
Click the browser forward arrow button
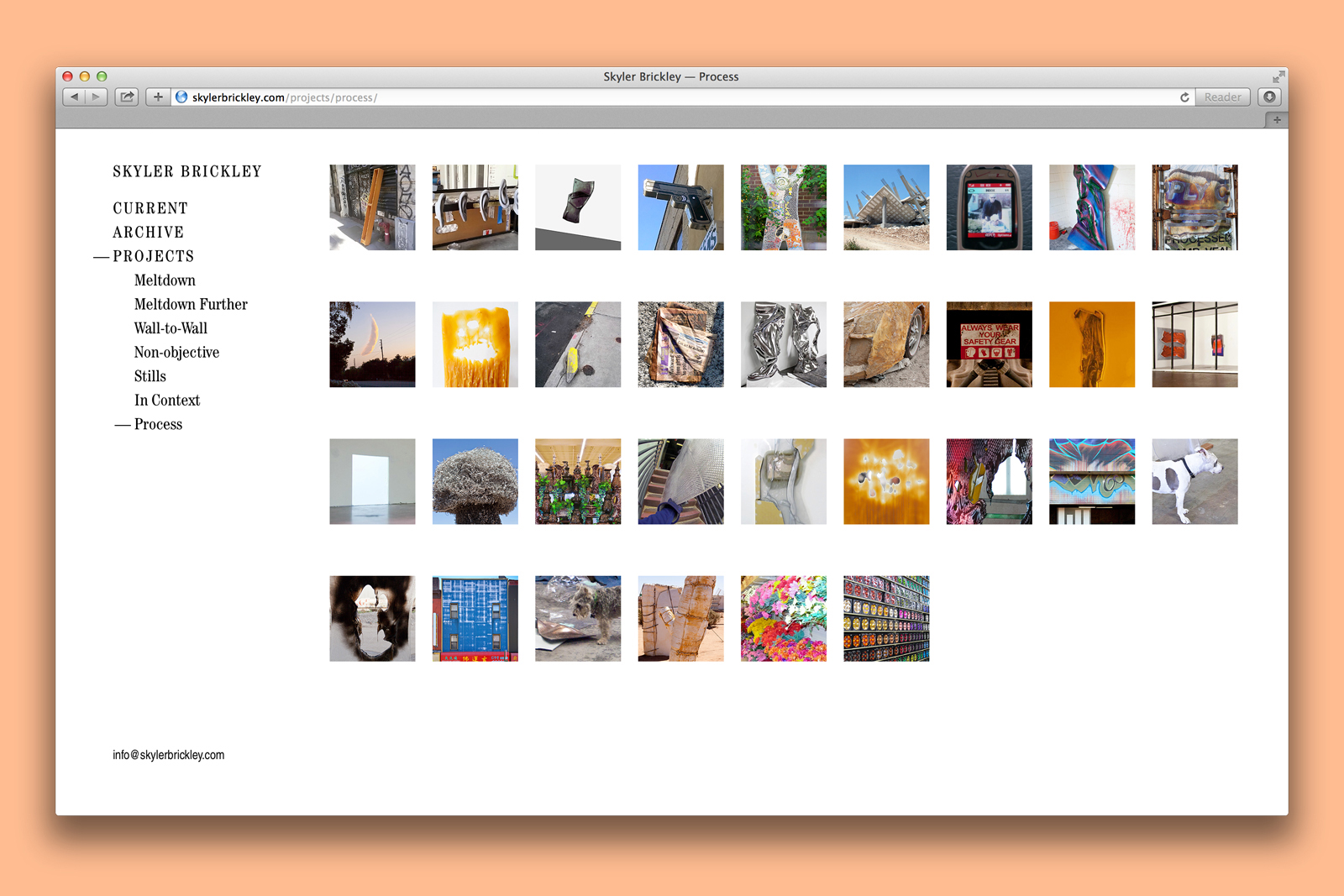point(96,97)
